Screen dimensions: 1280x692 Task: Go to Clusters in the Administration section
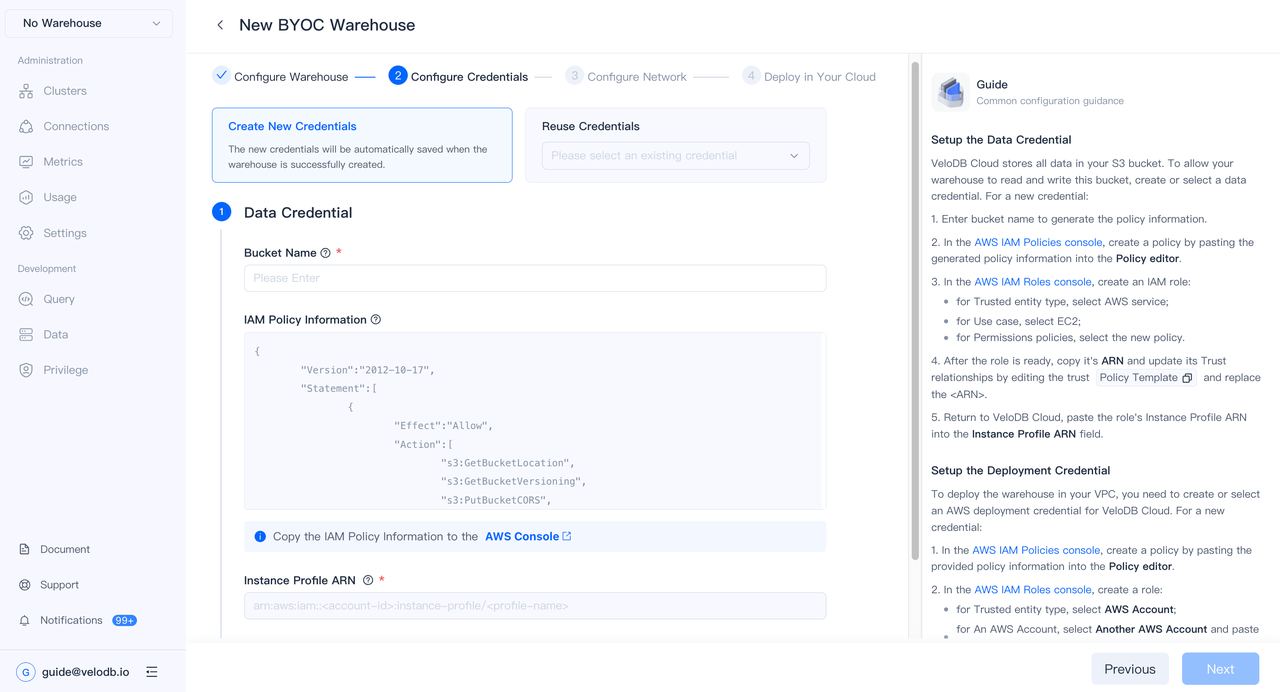click(x=64, y=91)
